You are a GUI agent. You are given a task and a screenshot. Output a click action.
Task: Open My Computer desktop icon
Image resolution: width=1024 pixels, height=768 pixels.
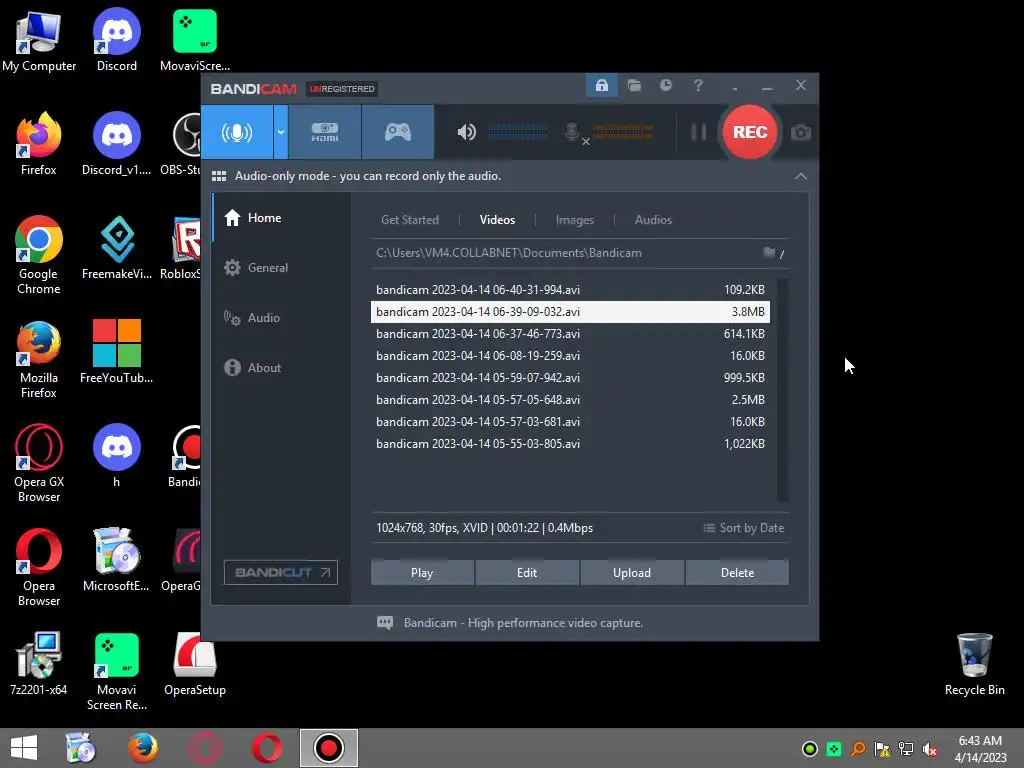39,41
